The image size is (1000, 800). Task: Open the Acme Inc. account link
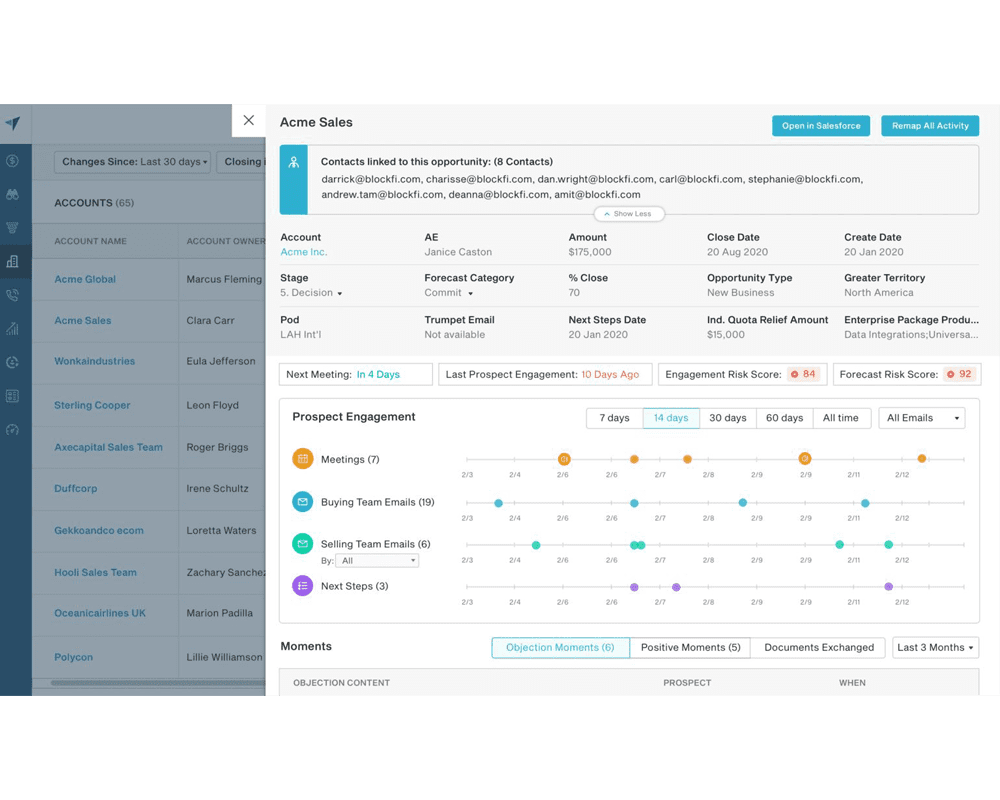tap(304, 252)
